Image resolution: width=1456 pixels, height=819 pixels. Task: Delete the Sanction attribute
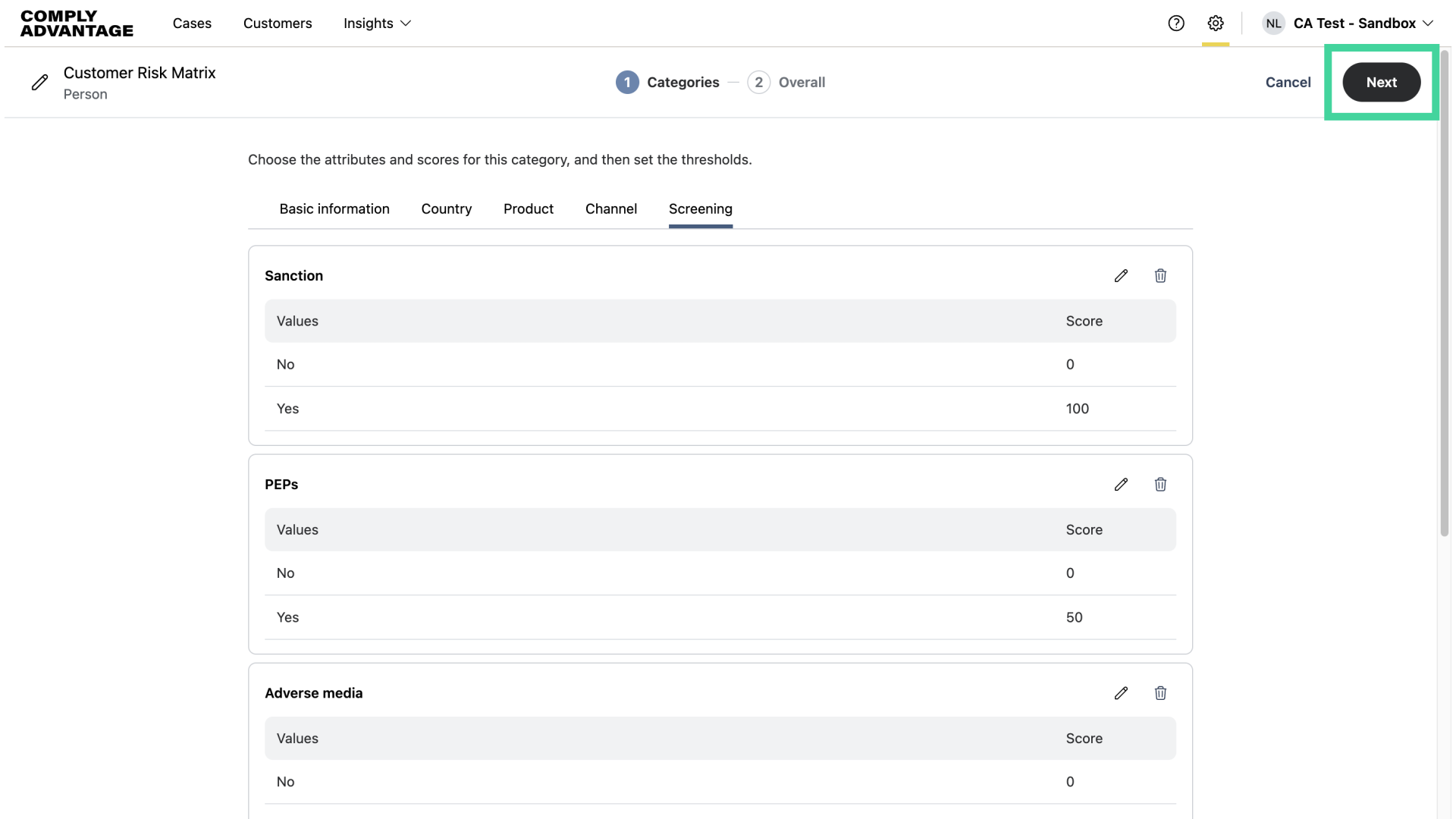point(1160,276)
